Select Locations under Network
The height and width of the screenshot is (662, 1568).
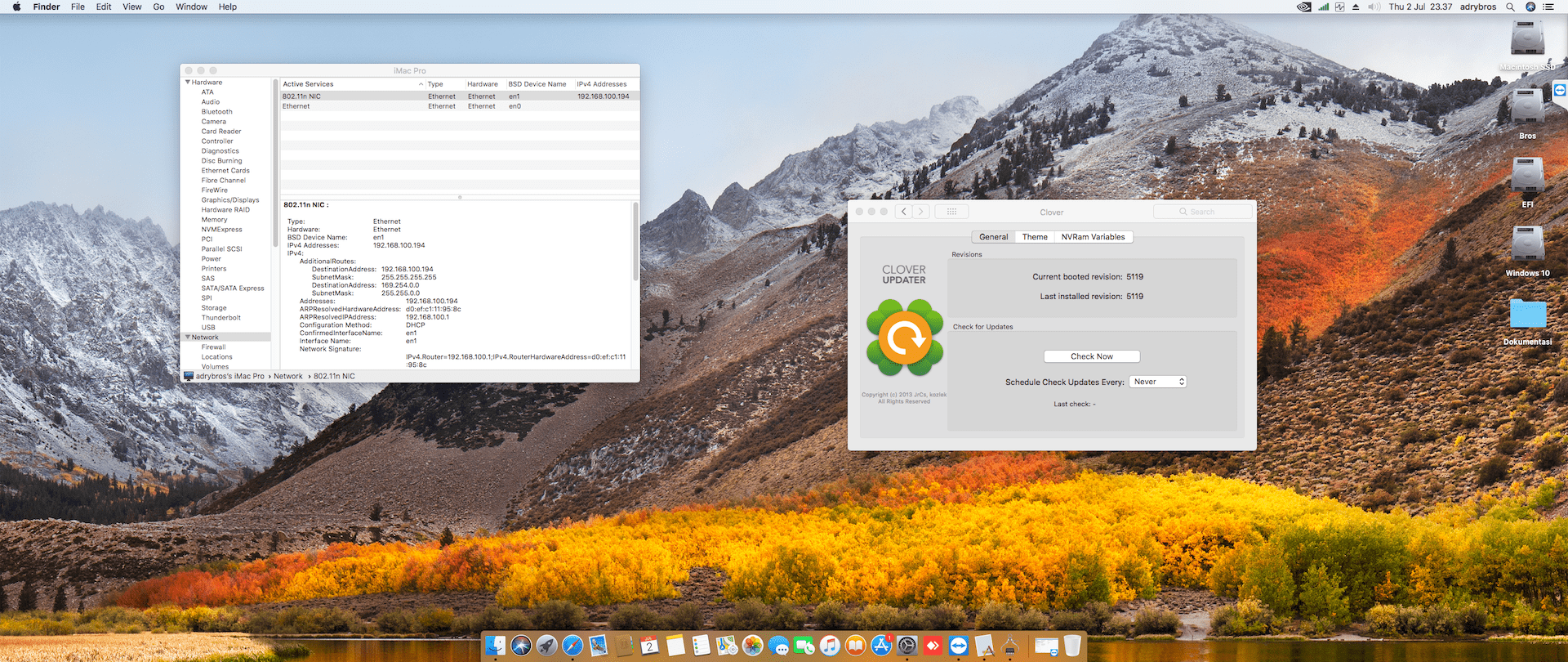(216, 357)
